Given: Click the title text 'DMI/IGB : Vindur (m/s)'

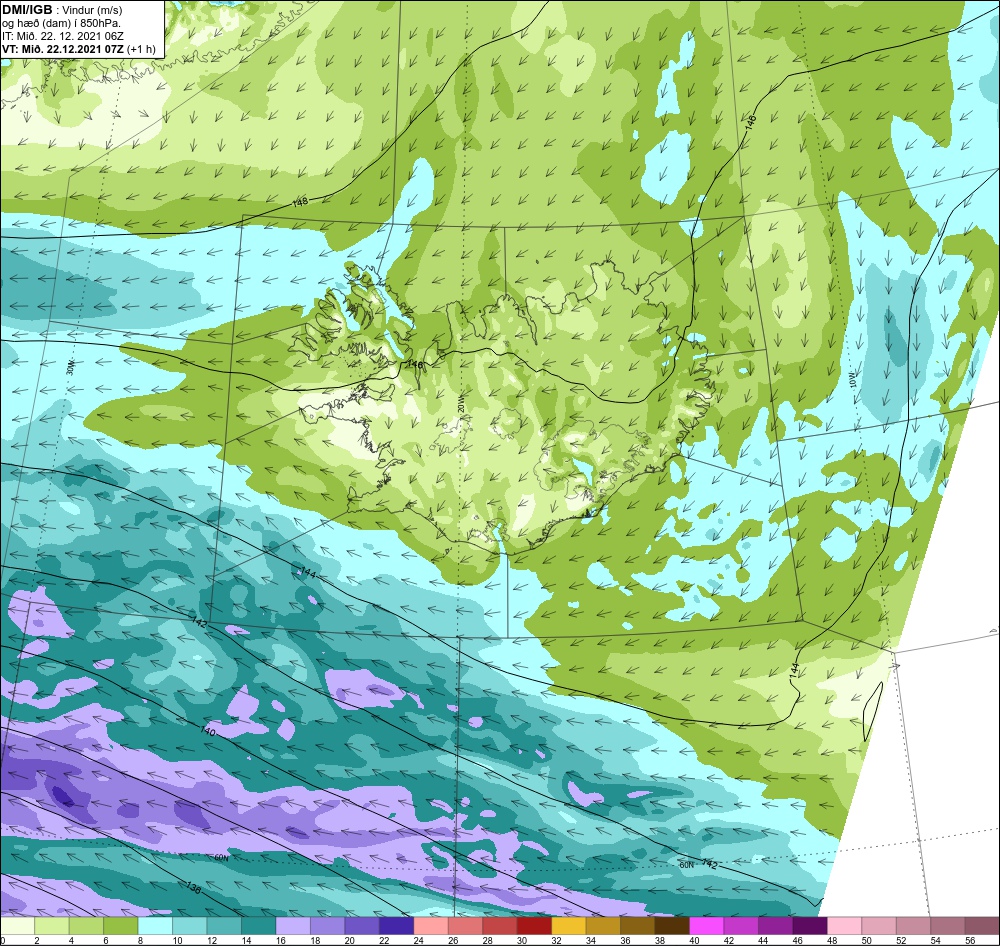Looking at the screenshot, I should pyautogui.click(x=62, y=10).
